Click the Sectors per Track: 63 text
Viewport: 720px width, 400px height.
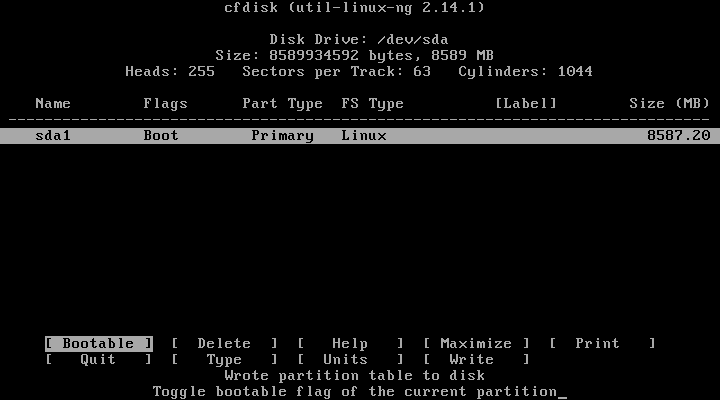click(337, 72)
